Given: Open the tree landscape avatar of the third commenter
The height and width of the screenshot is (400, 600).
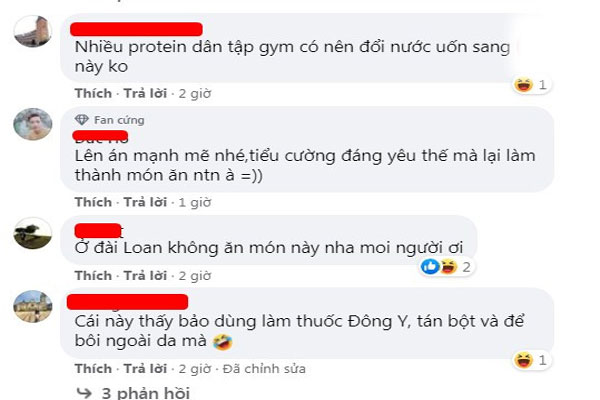Looking at the screenshot, I should pyautogui.click(x=33, y=233).
